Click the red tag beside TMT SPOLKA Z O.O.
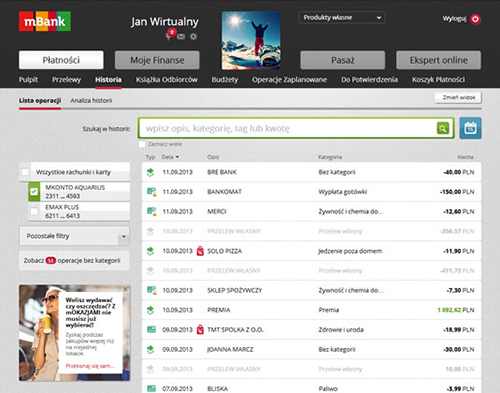The height and width of the screenshot is (393, 500). 200,330
